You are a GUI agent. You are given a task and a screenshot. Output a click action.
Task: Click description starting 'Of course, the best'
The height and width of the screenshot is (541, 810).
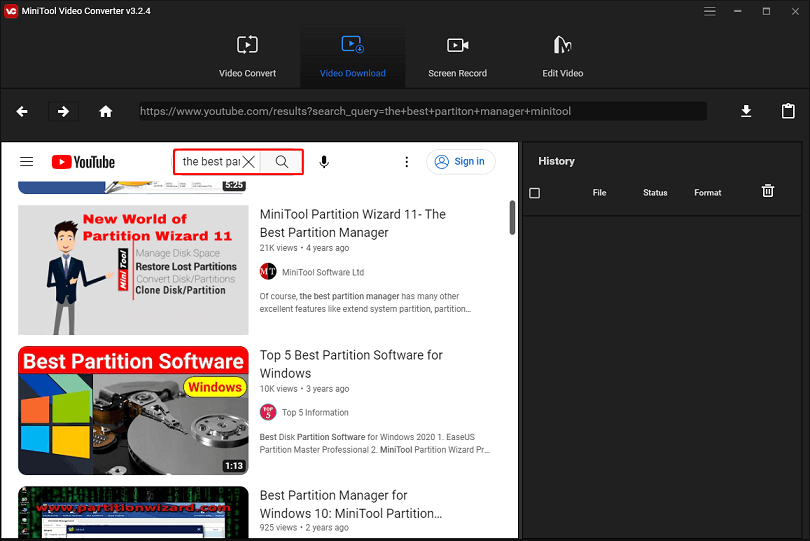365,302
